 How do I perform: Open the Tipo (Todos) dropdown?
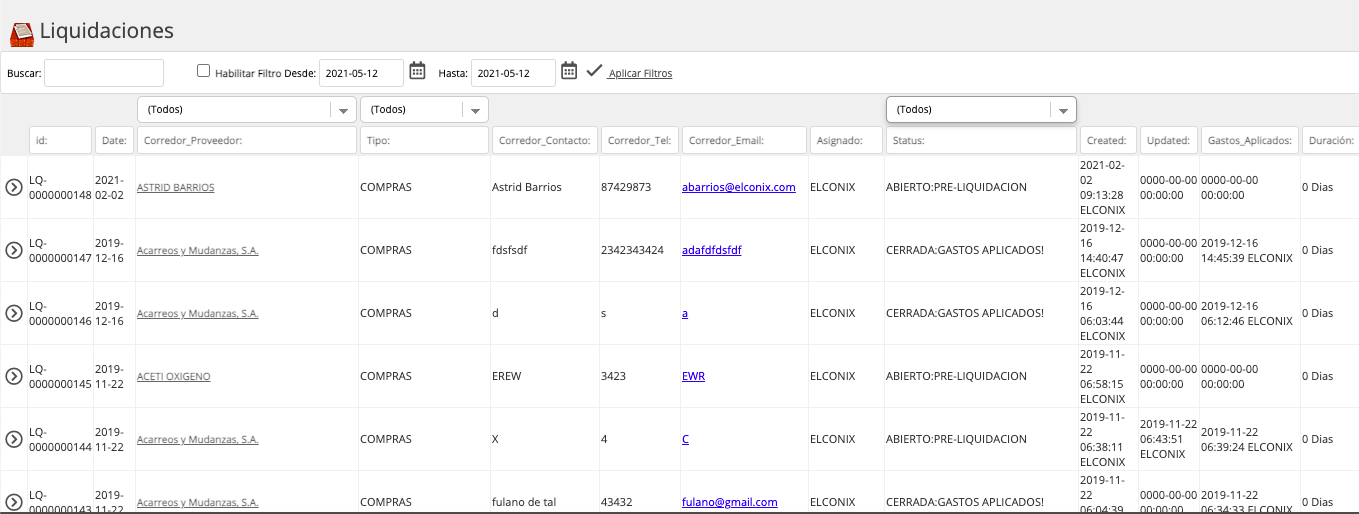[x=424, y=110]
